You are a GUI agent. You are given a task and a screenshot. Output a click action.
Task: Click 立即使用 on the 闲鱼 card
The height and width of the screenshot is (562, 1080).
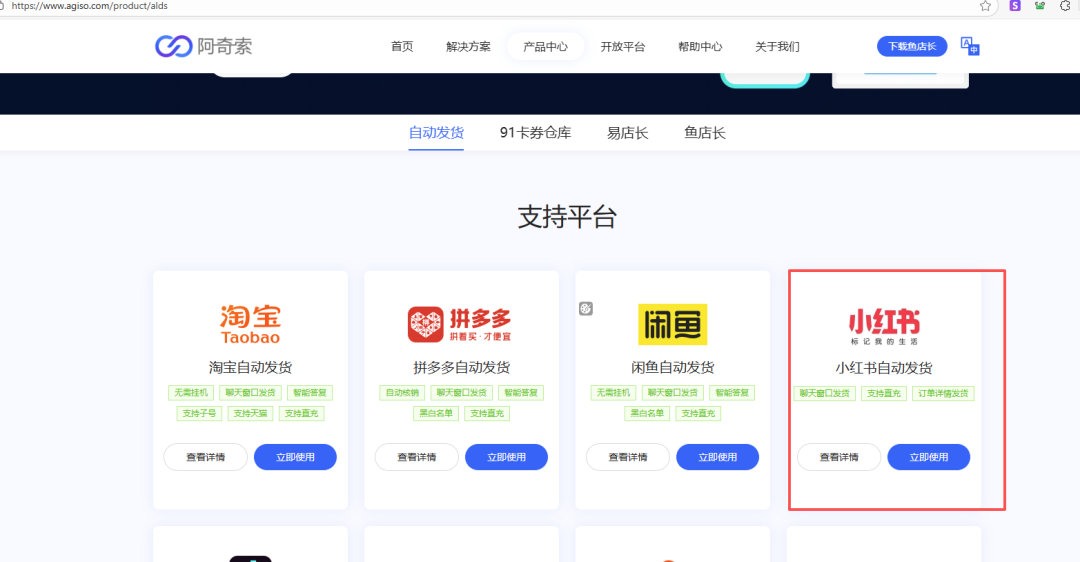pos(718,457)
